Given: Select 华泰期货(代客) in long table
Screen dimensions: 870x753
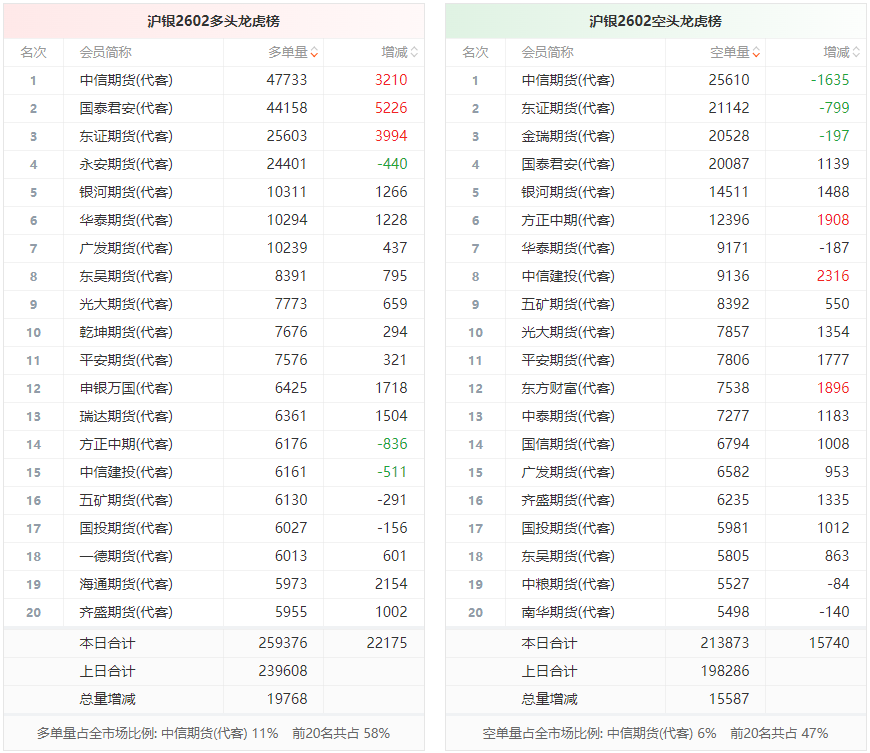Looking at the screenshot, I should coord(126,220).
